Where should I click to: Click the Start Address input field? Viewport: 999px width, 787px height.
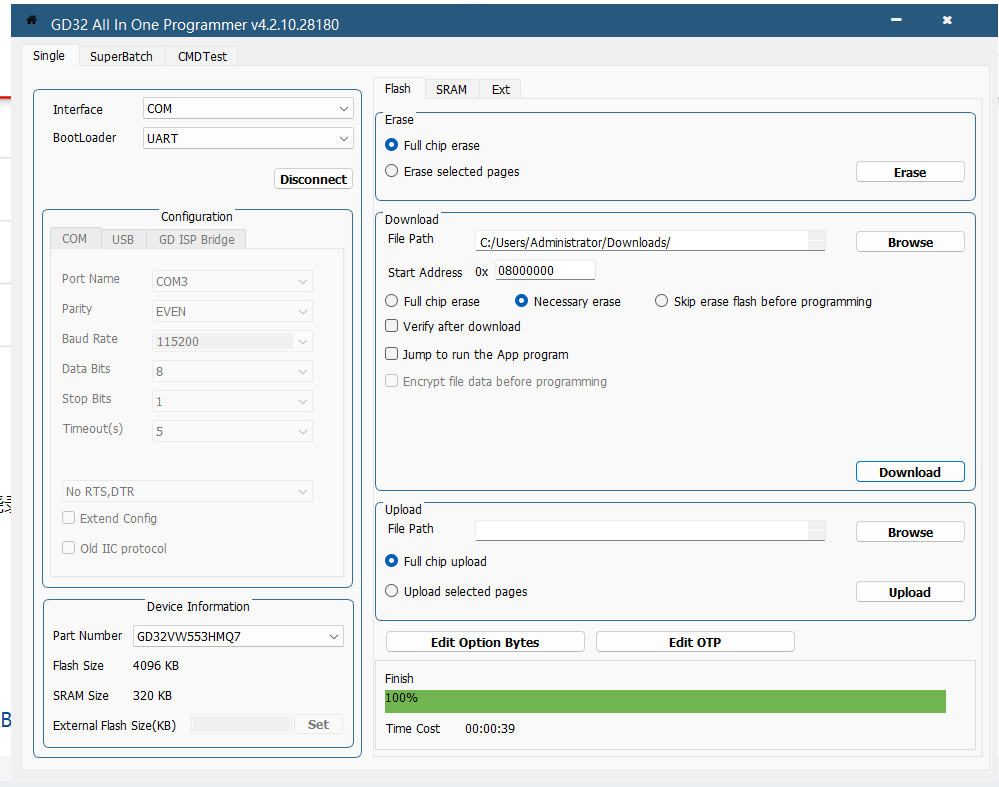[545, 271]
